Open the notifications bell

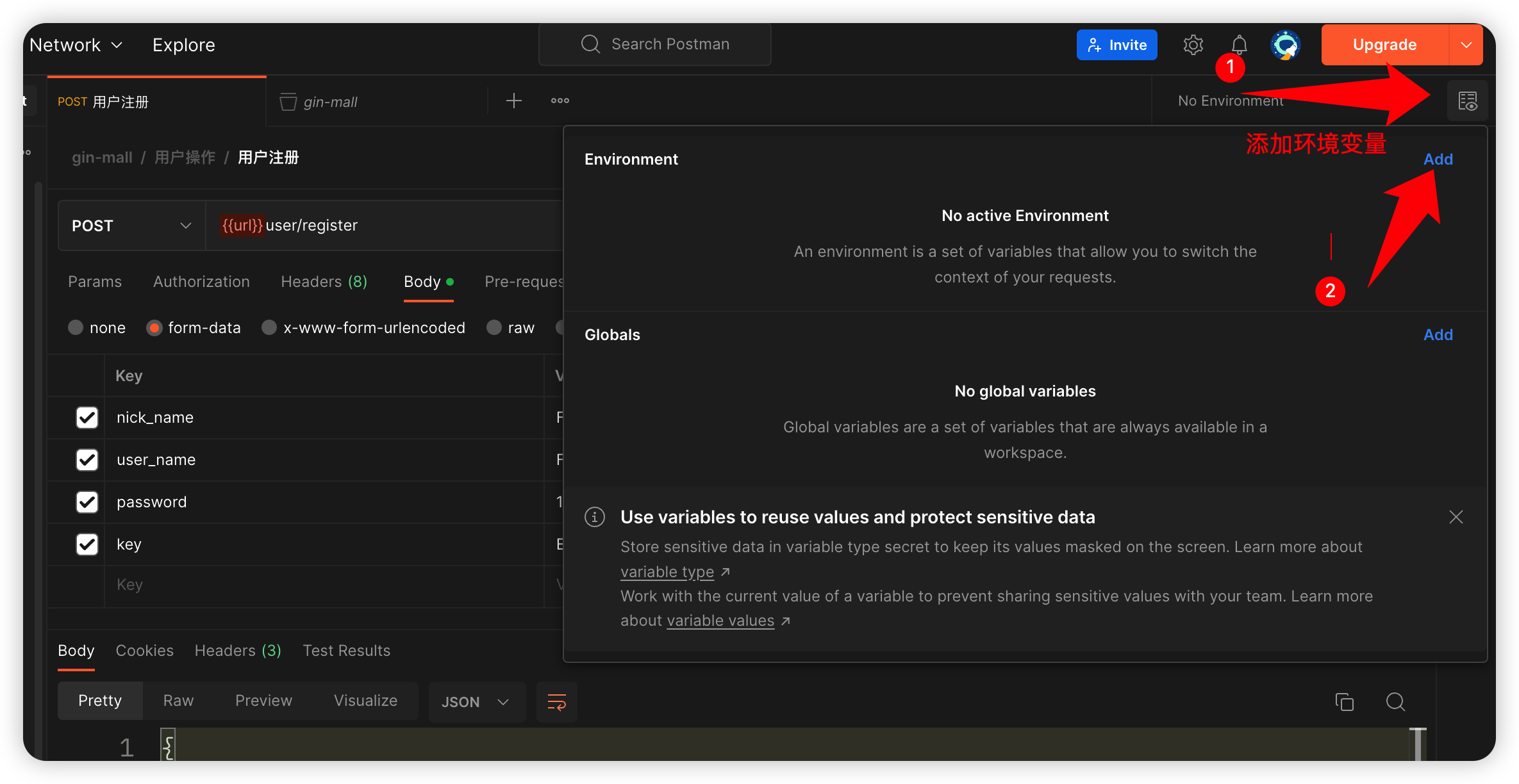[x=1239, y=45]
